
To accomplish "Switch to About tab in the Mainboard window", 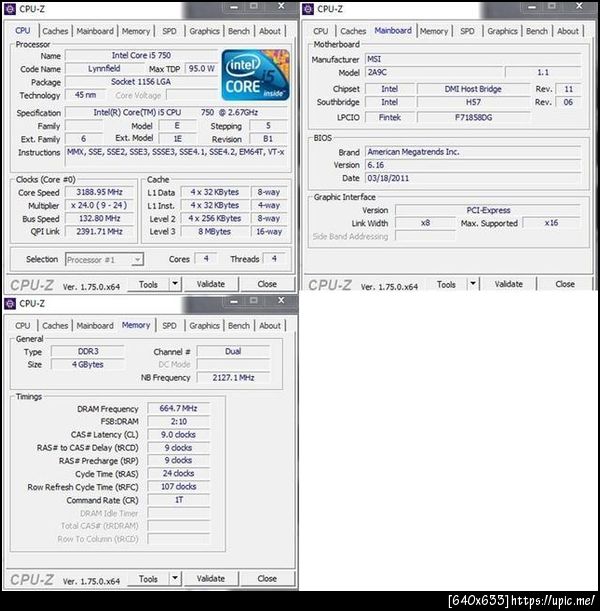I will pos(568,31).
